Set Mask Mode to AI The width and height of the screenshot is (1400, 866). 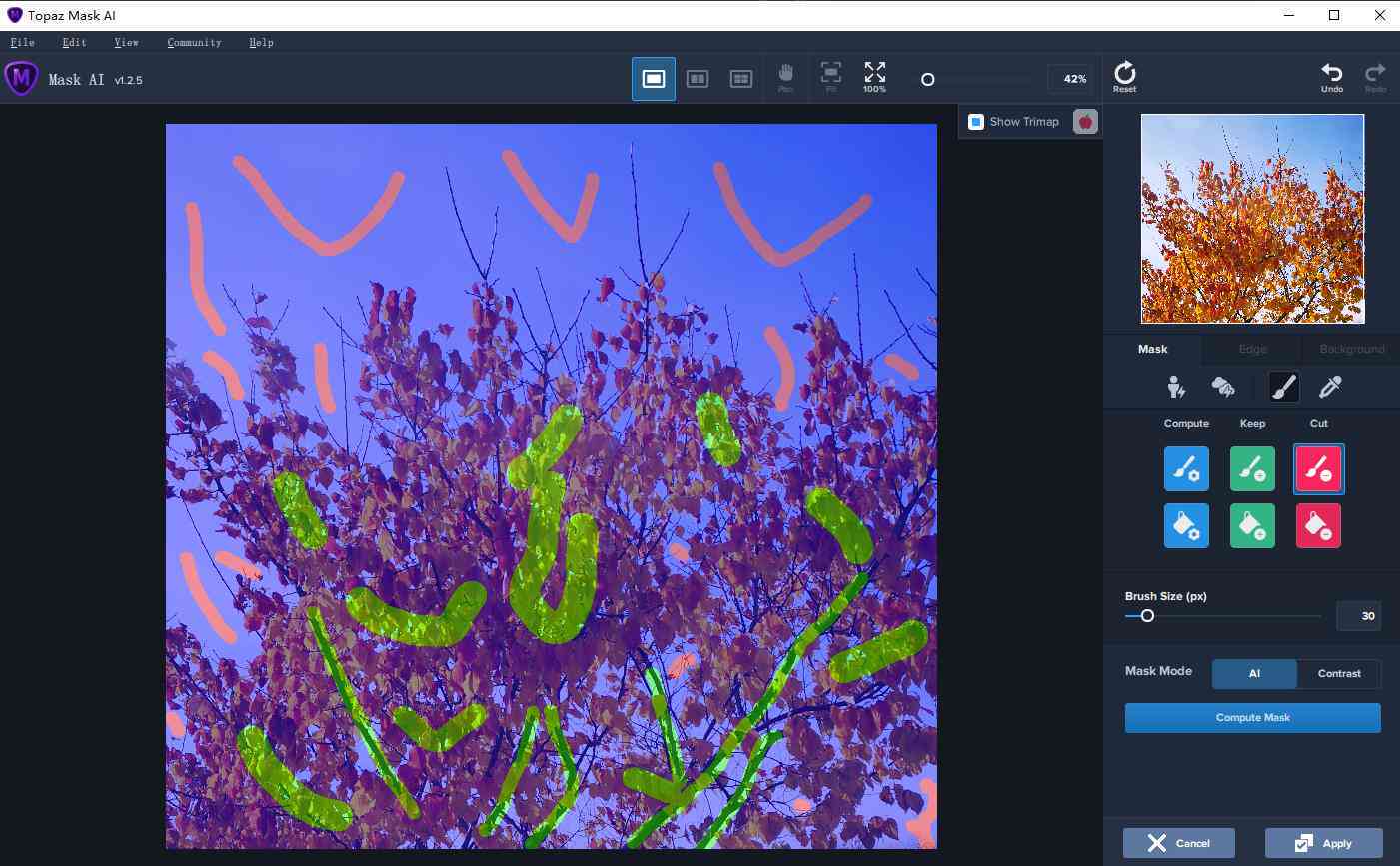pos(1254,673)
